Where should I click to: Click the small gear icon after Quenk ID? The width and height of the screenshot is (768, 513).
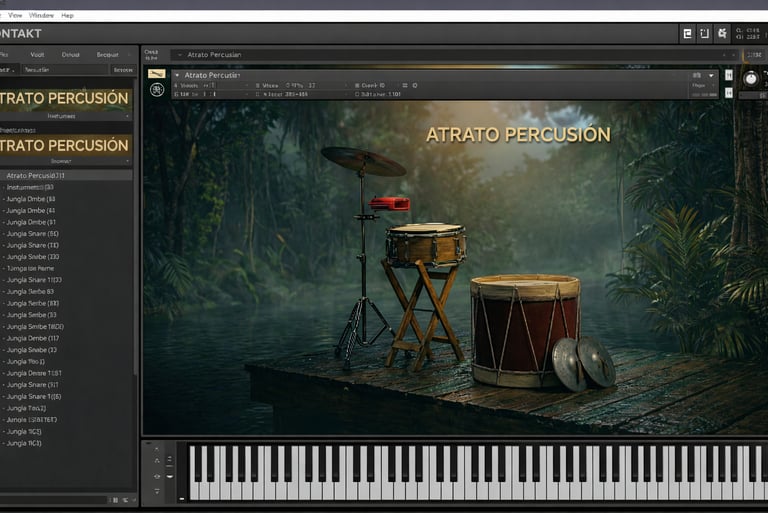(415, 85)
